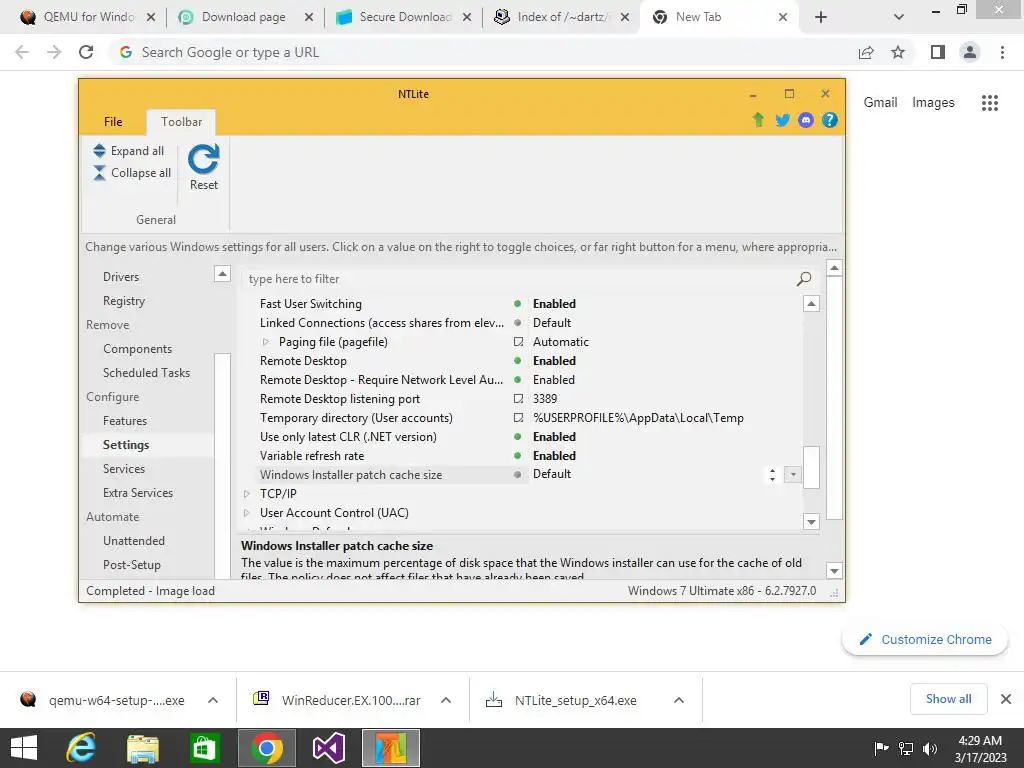Screen dimensions: 1024x768
Task: Launch Internet Explorer from taskbar
Action: tap(81, 748)
